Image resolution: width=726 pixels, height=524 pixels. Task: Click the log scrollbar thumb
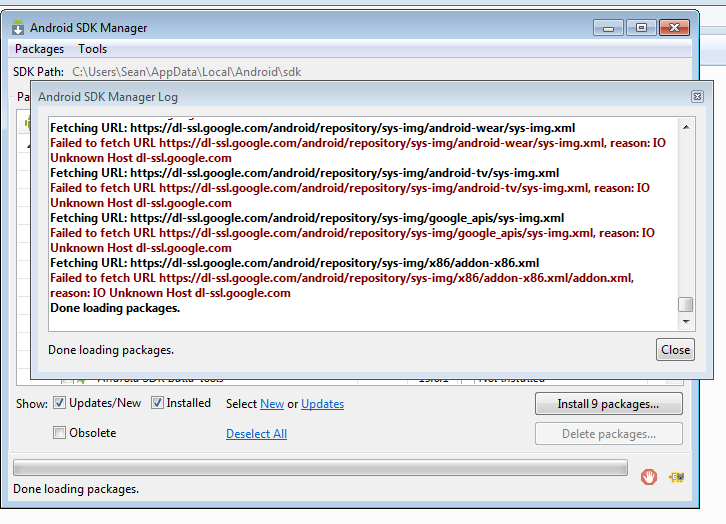click(685, 305)
